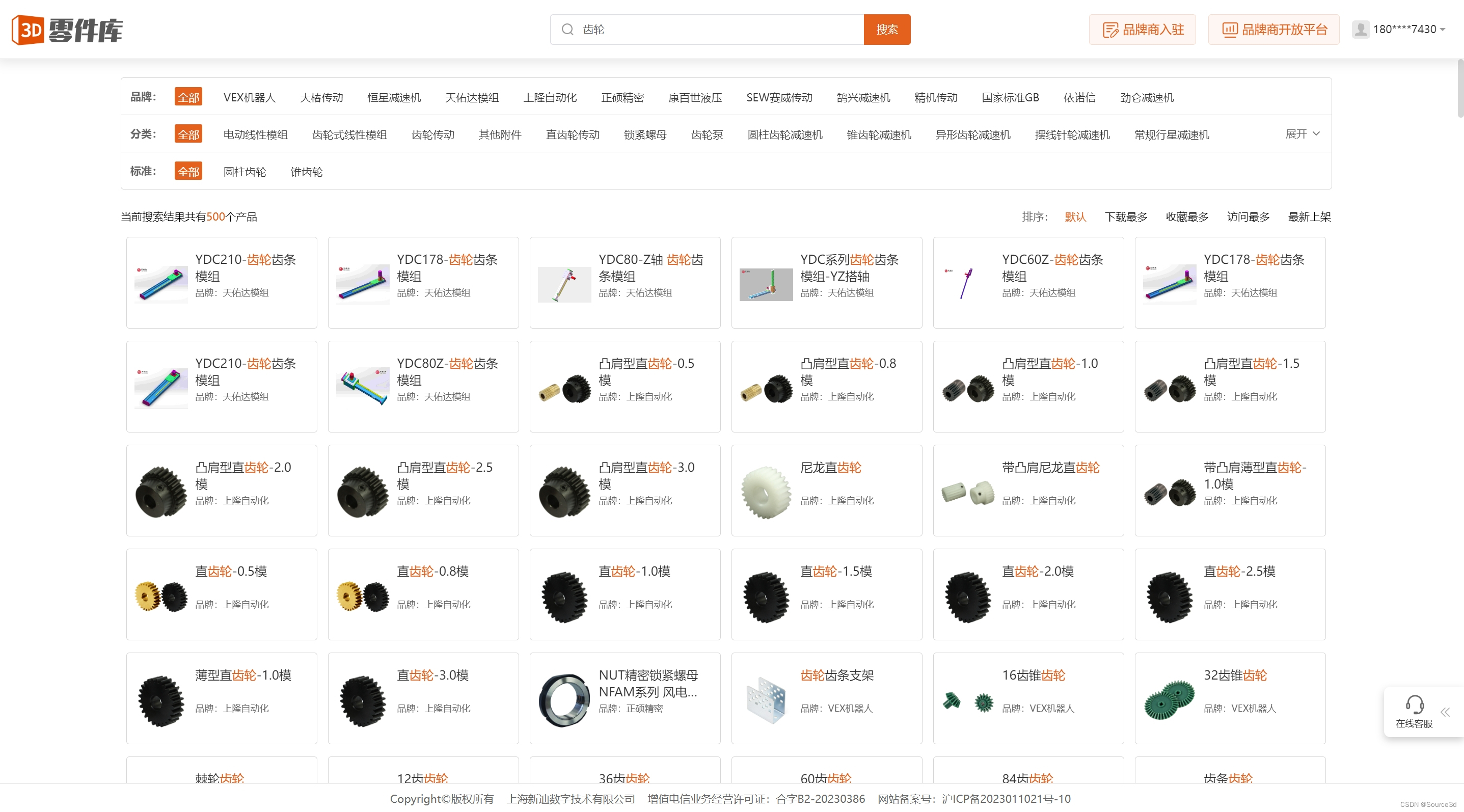This screenshot has width=1464, height=812.
Task: Open the 齿轮齿条支架 product link
Action: pyautogui.click(x=836, y=675)
